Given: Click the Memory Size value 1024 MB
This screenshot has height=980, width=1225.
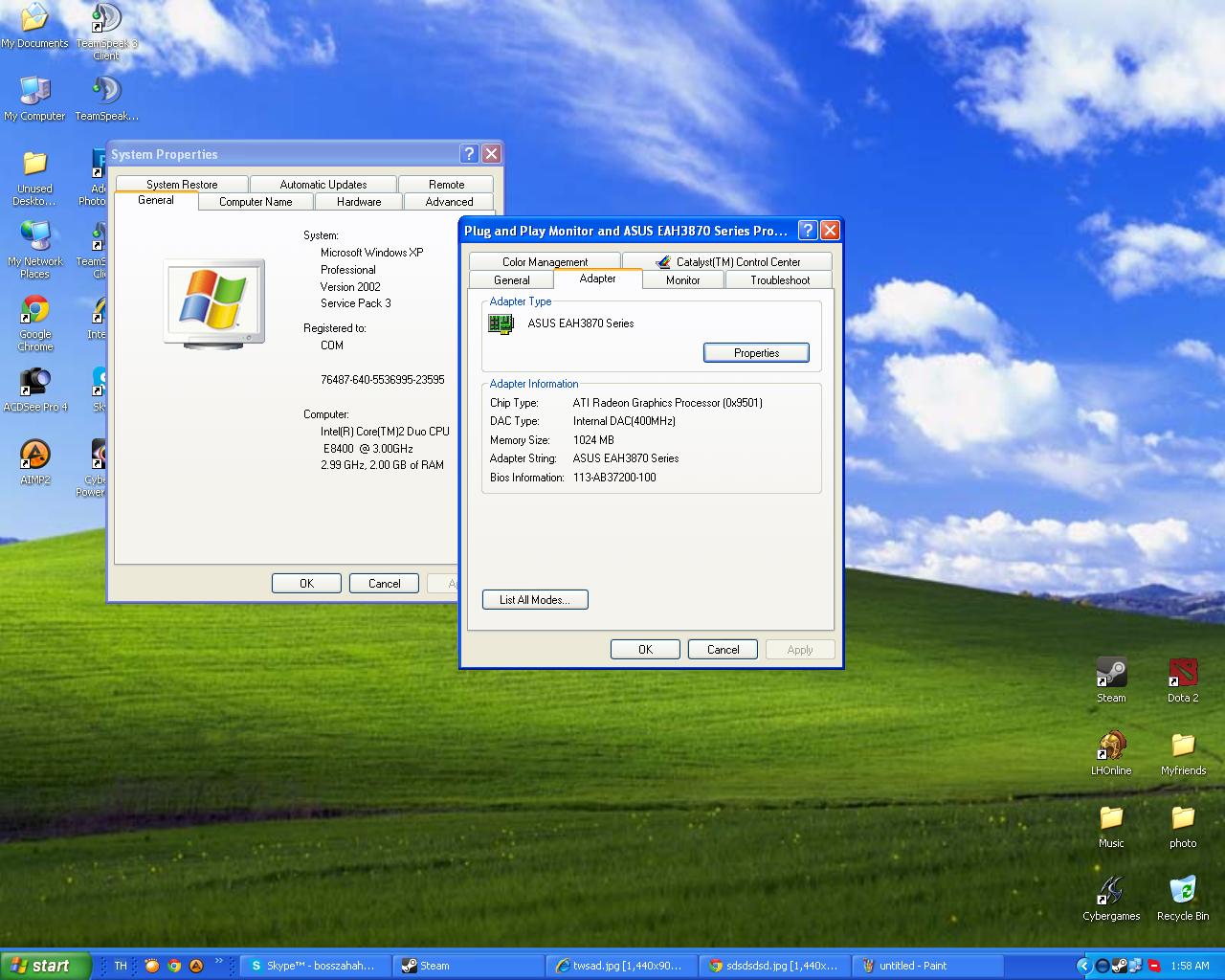Looking at the screenshot, I should [593, 440].
